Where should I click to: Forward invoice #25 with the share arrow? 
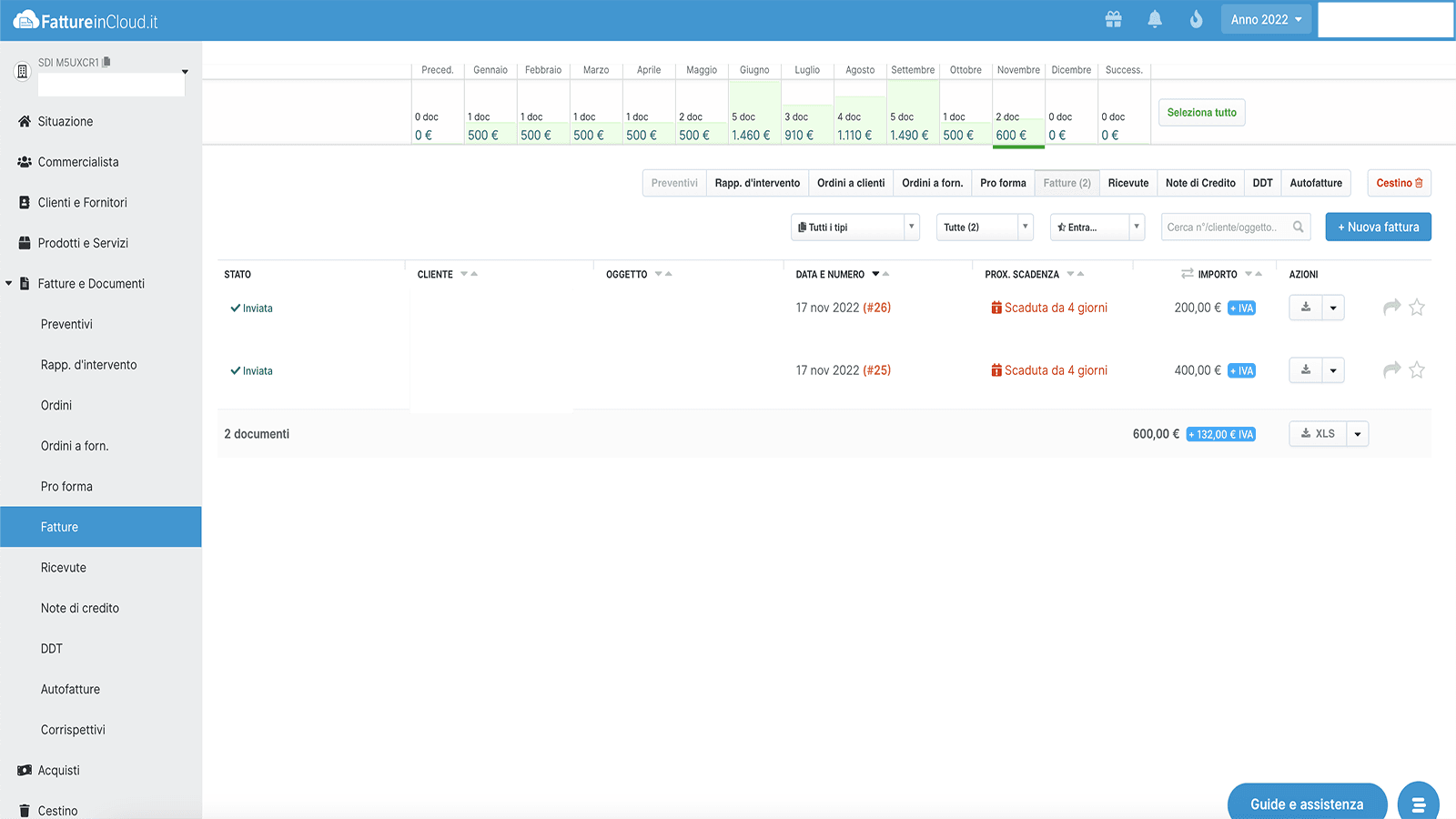(1390, 370)
